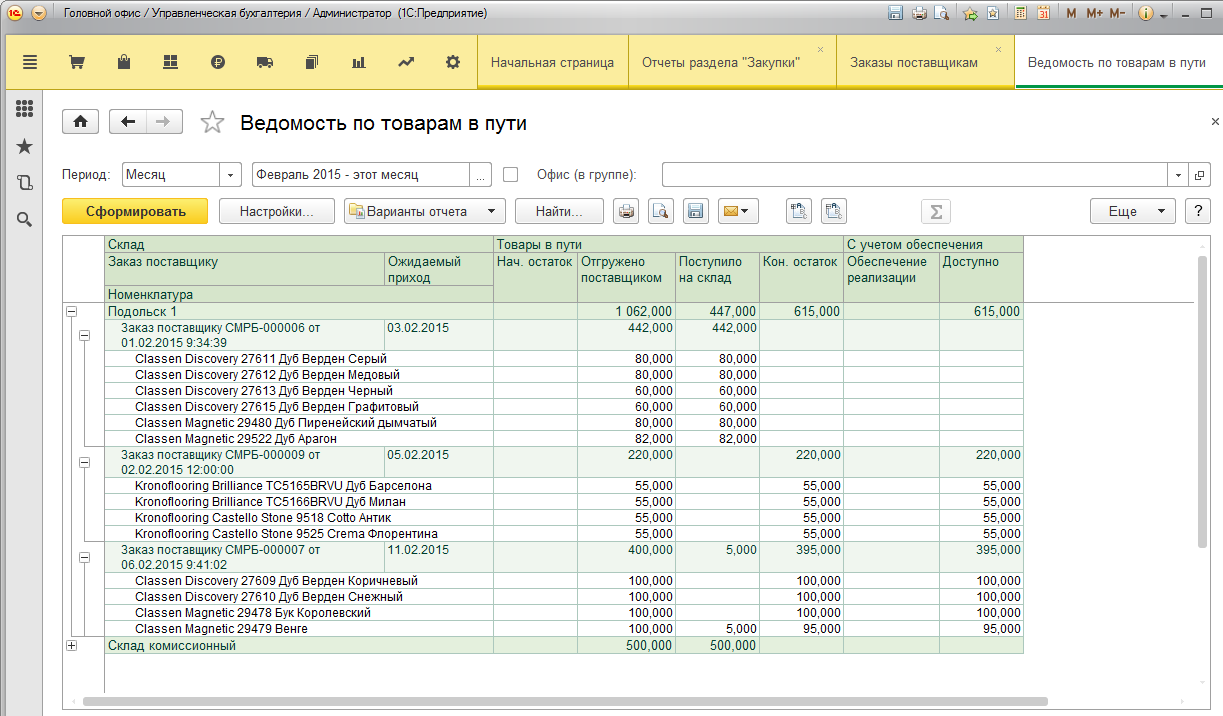Add report to favorites star

pyautogui.click(x=212, y=122)
